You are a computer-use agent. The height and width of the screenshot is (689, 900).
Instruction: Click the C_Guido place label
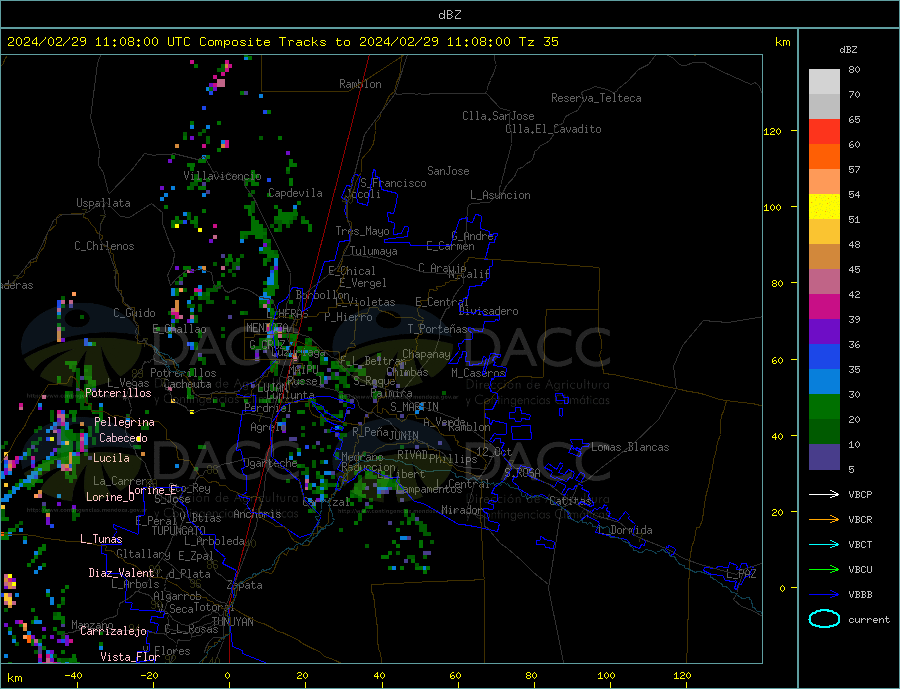pos(134,313)
